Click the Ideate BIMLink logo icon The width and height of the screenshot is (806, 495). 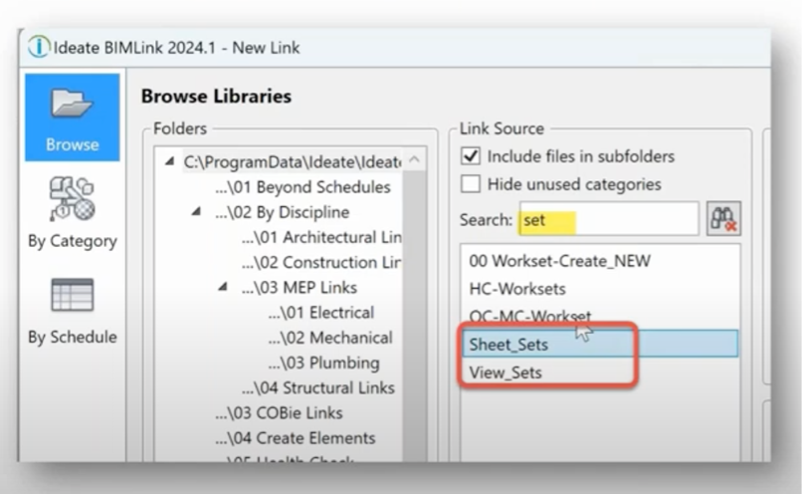(39, 47)
